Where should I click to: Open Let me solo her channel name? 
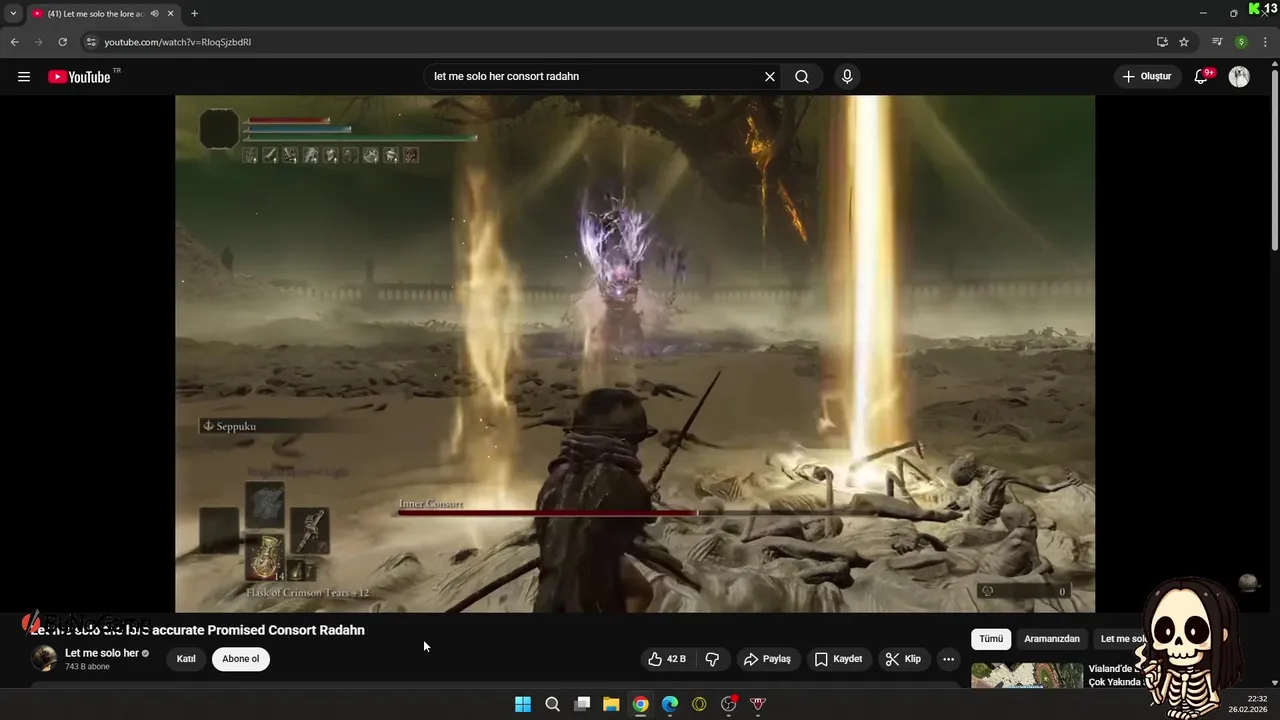click(x=102, y=653)
